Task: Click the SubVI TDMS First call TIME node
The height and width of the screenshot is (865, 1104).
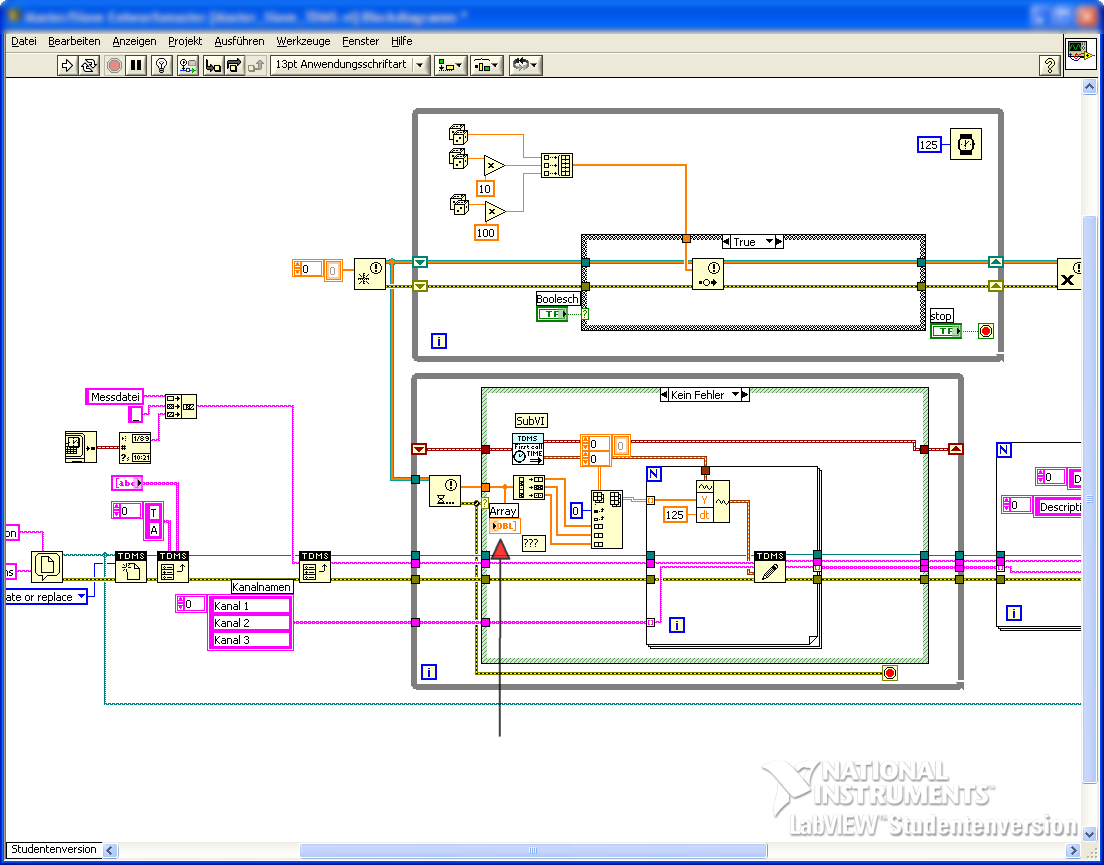Action: coord(528,449)
